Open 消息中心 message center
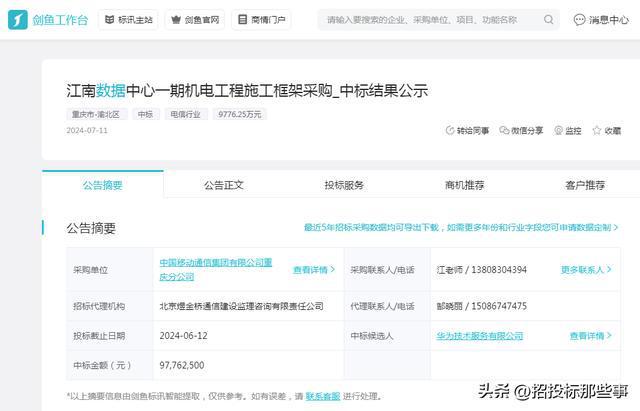640x411 pixels. click(601, 20)
